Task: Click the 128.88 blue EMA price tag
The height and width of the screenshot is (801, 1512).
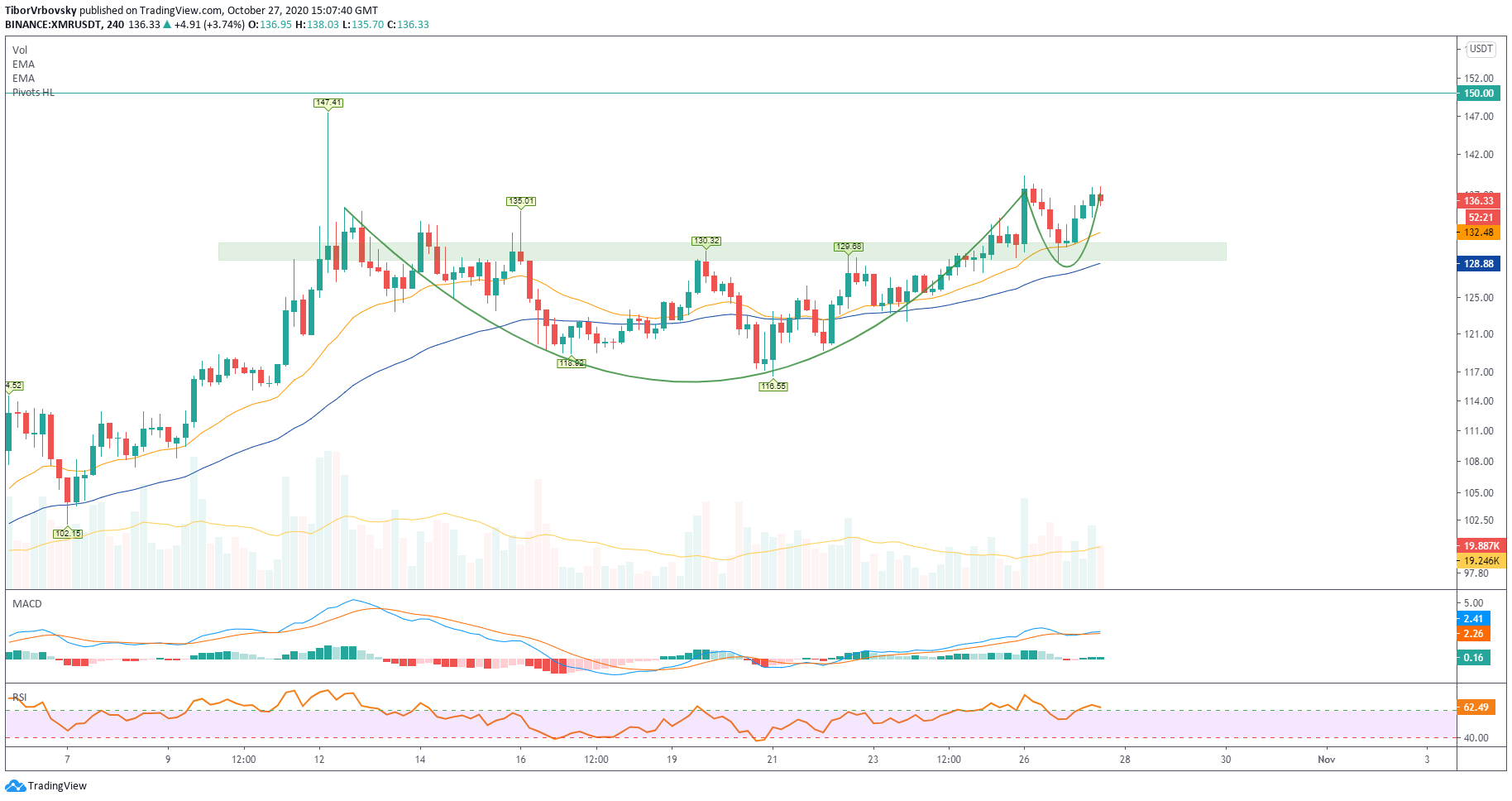Action: (x=1478, y=264)
